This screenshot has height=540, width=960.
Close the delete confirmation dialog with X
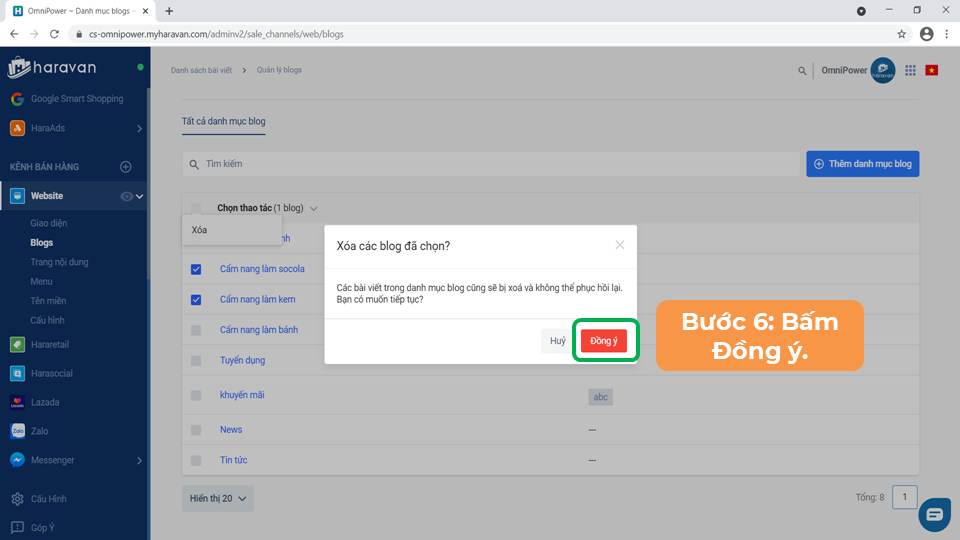tap(620, 245)
